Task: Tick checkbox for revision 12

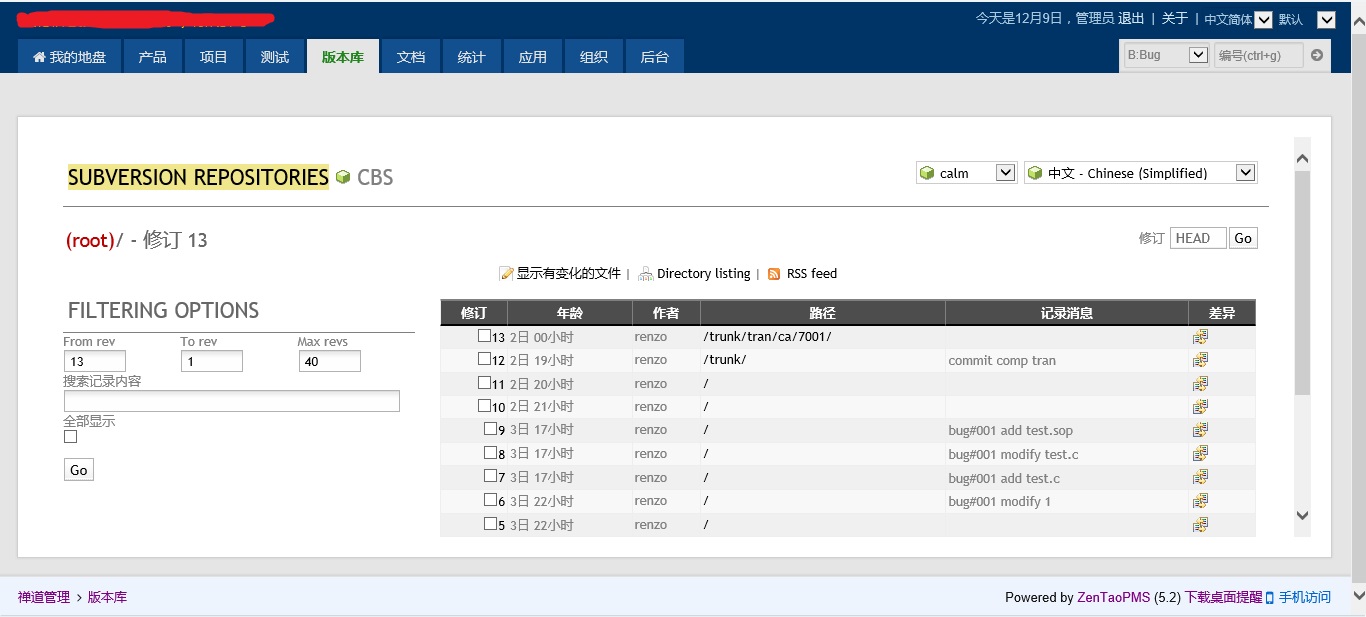Action: click(x=484, y=359)
